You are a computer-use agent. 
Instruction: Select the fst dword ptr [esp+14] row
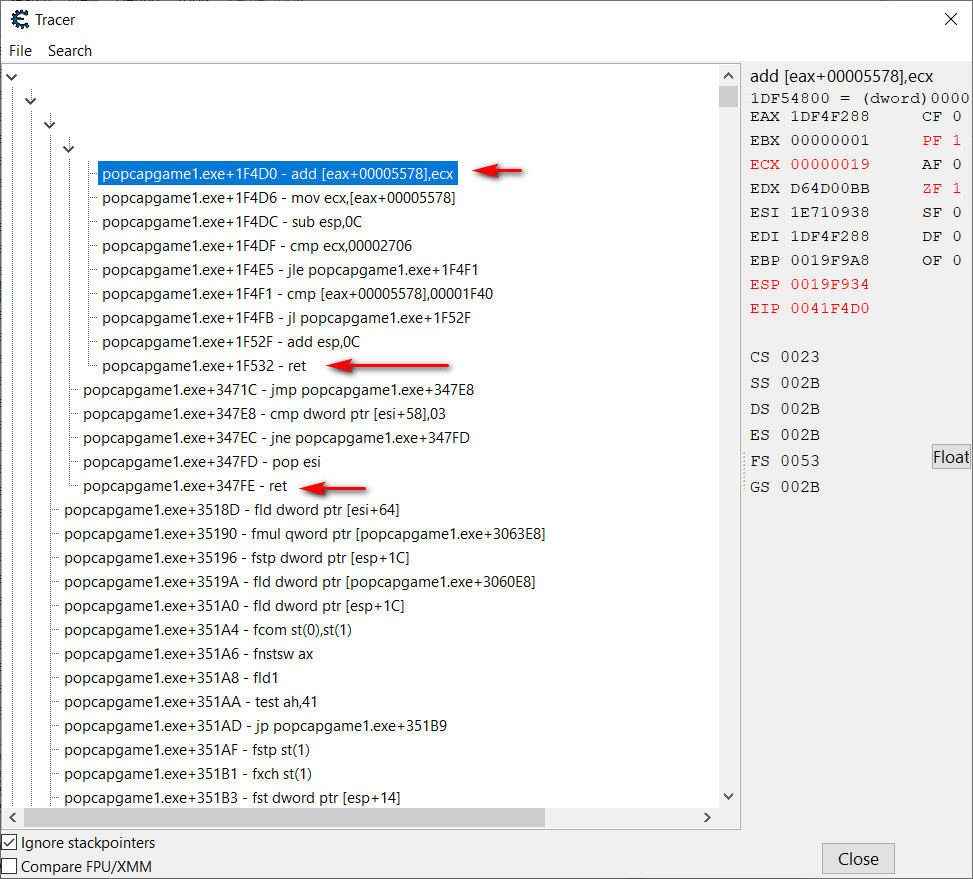point(232,798)
